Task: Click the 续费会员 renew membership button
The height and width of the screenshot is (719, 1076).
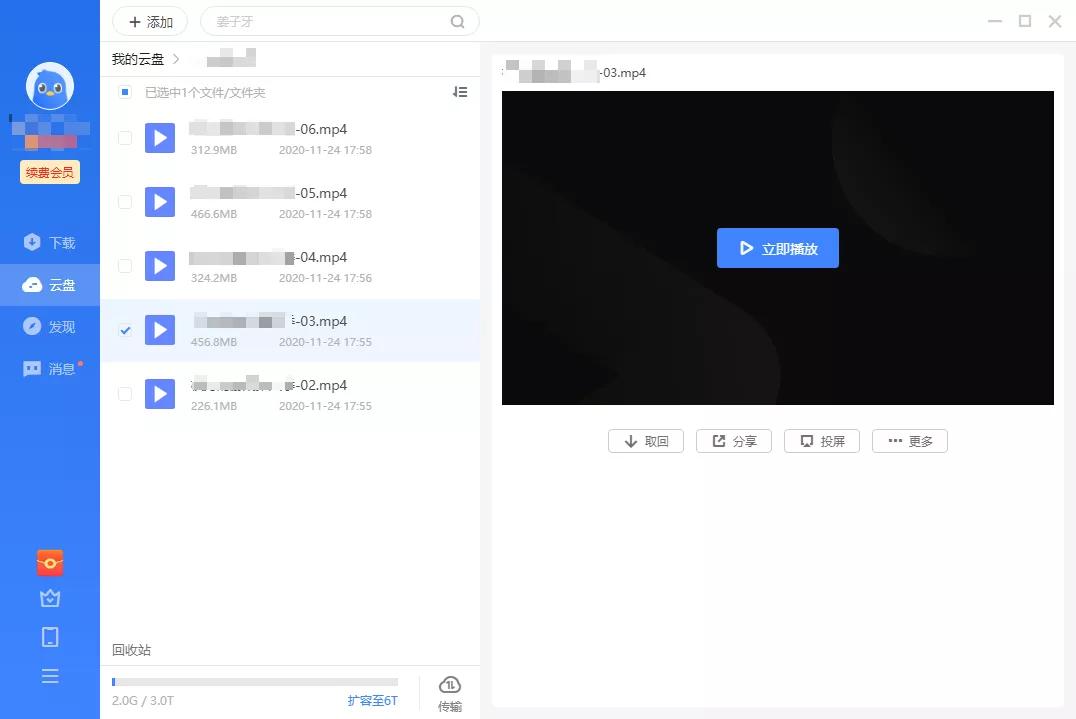Action: [x=50, y=172]
